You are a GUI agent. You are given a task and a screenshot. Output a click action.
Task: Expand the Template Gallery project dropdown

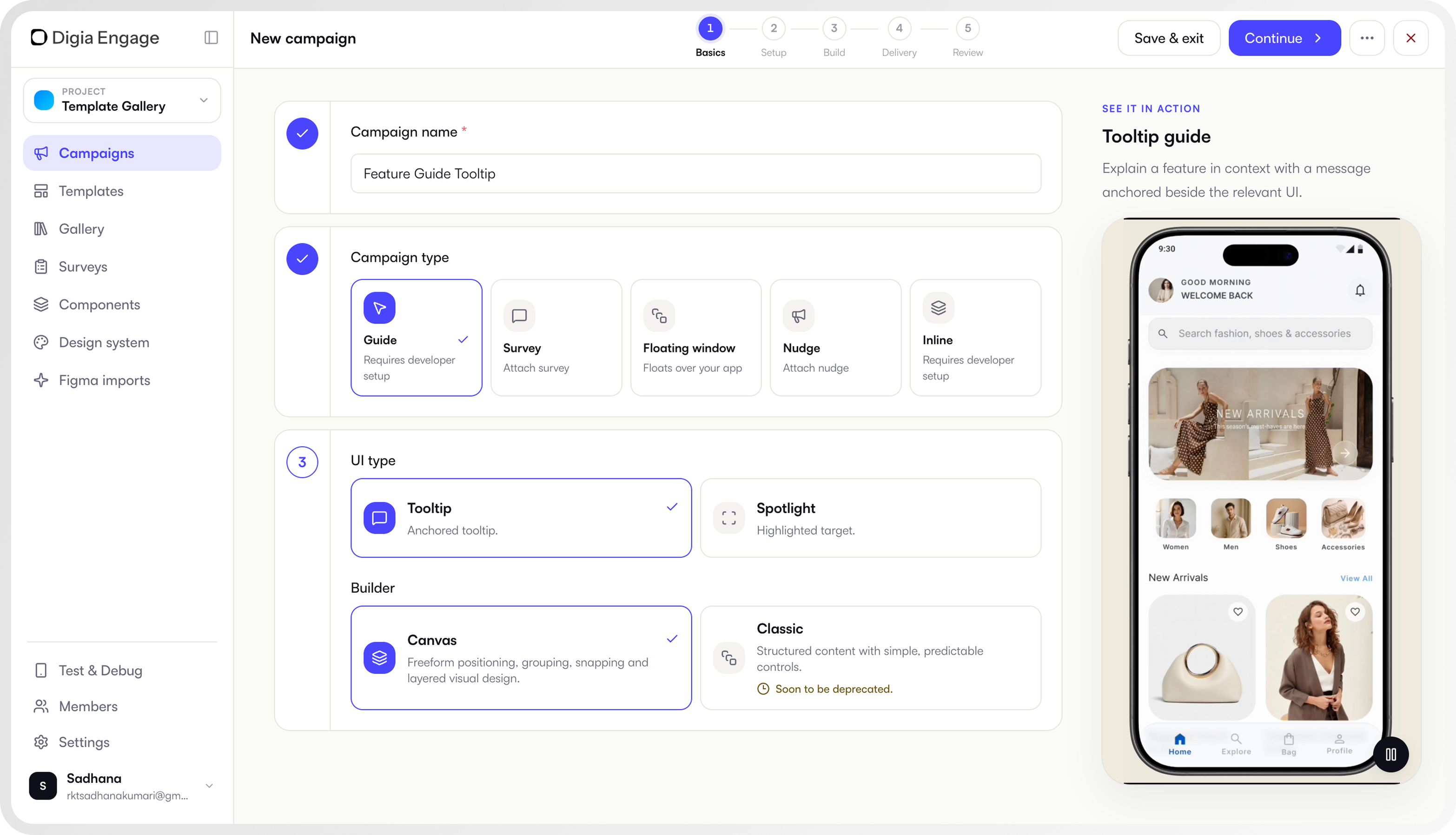coord(122,100)
